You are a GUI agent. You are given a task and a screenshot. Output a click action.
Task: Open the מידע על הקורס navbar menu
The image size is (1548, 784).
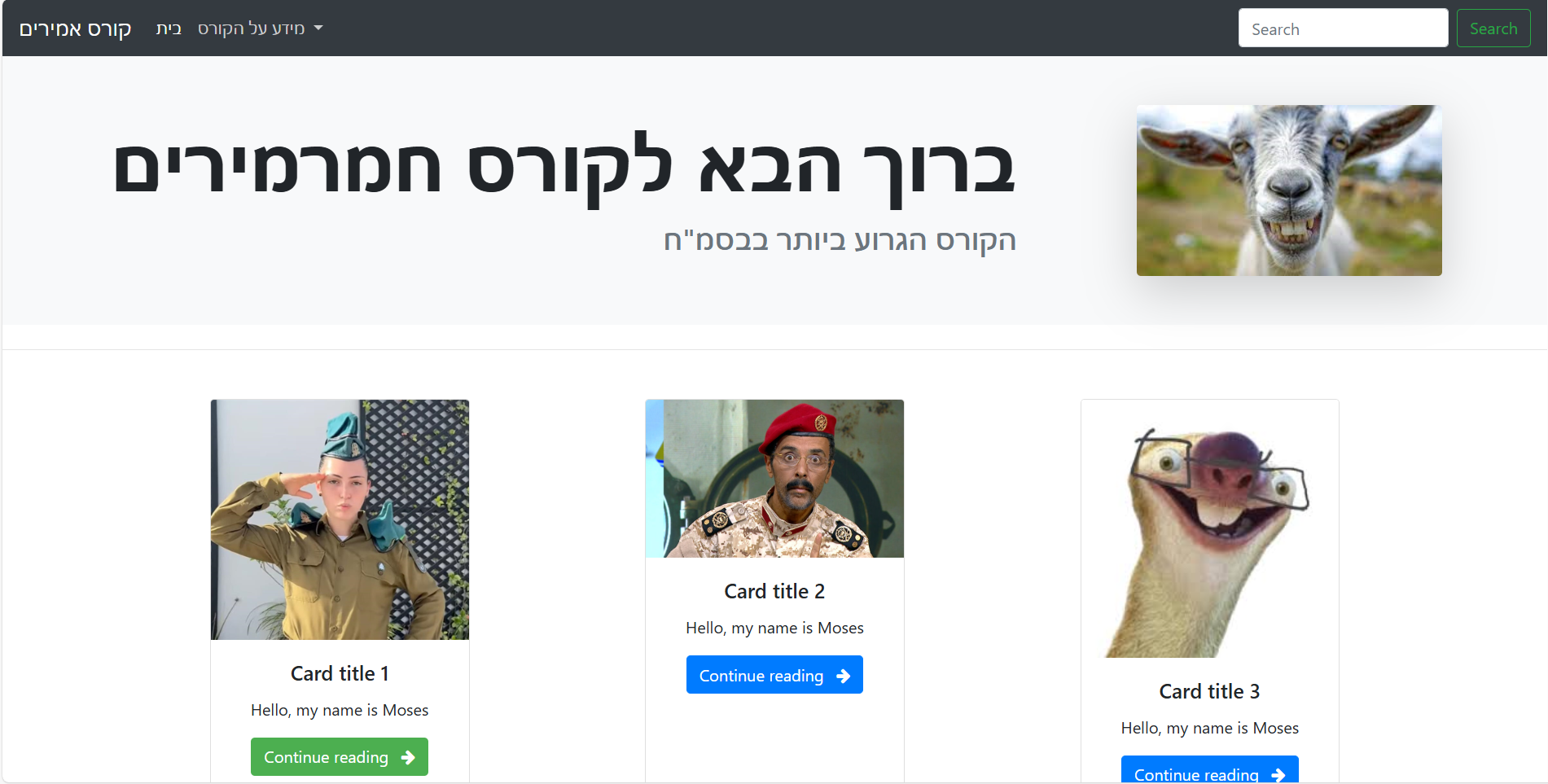pyautogui.click(x=260, y=28)
